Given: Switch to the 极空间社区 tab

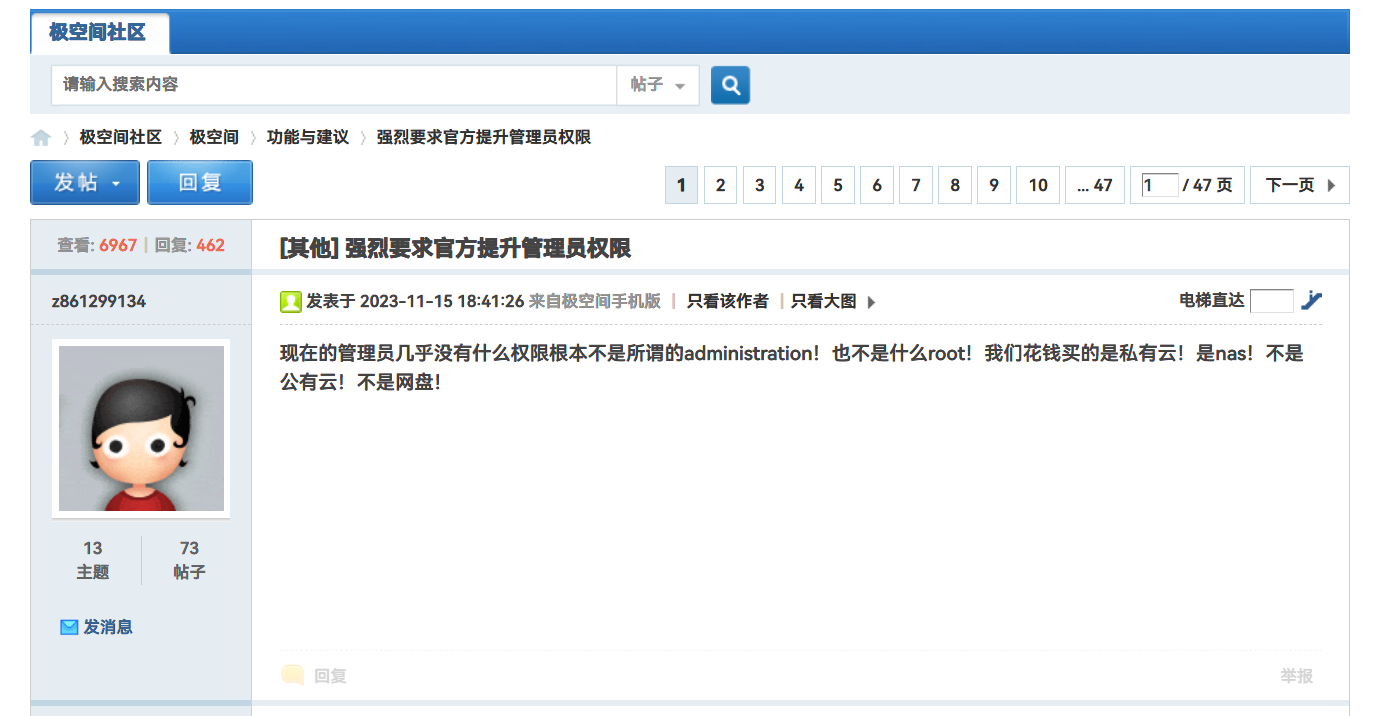Looking at the screenshot, I should (x=98, y=32).
